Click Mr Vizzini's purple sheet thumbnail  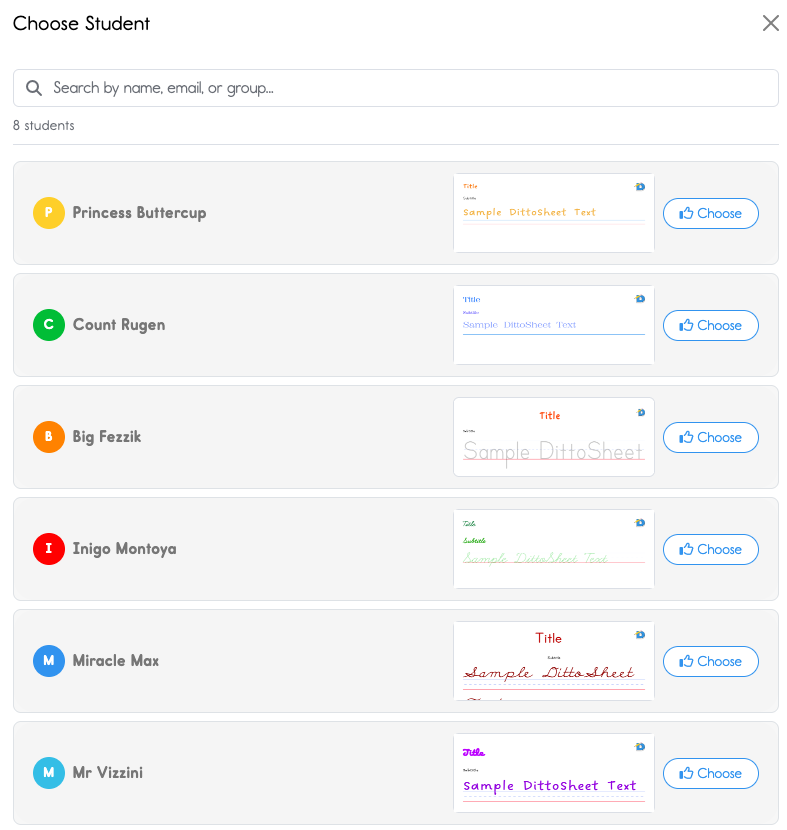pyautogui.click(x=553, y=773)
